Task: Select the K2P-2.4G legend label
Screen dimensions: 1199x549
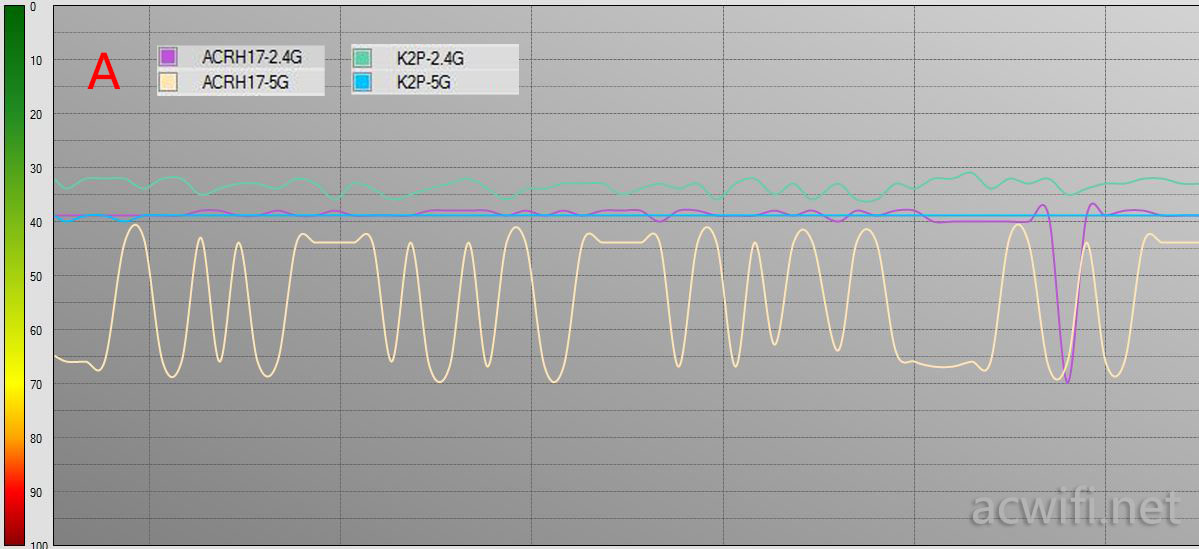Action: pyautogui.click(x=430, y=57)
